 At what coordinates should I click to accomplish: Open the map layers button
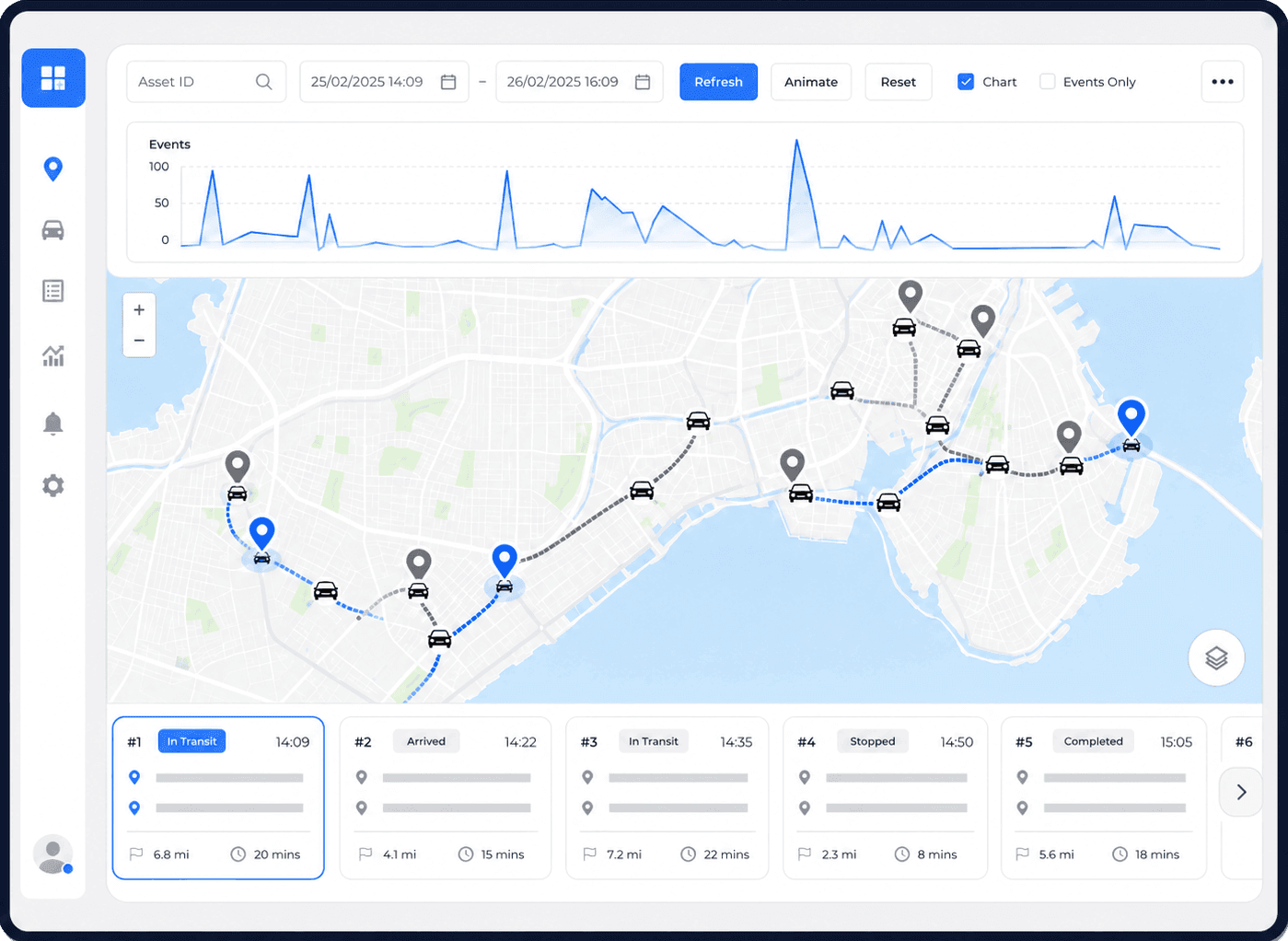[1216, 658]
